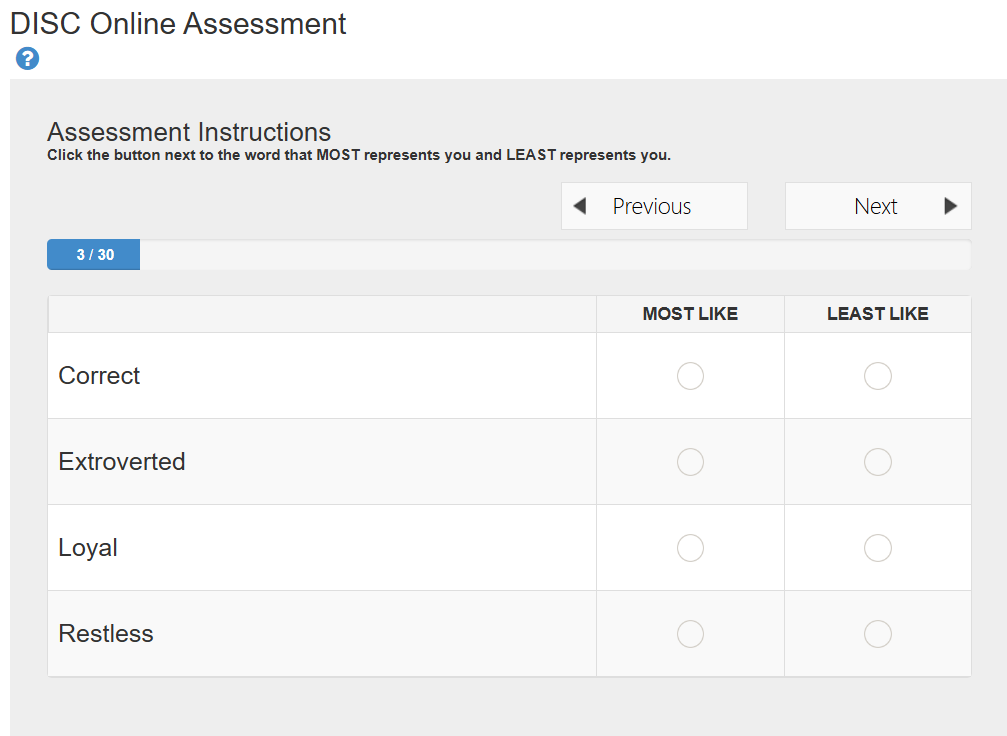This screenshot has width=1007, height=736.
Task: Click the Restless row label
Action: pos(106,634)
